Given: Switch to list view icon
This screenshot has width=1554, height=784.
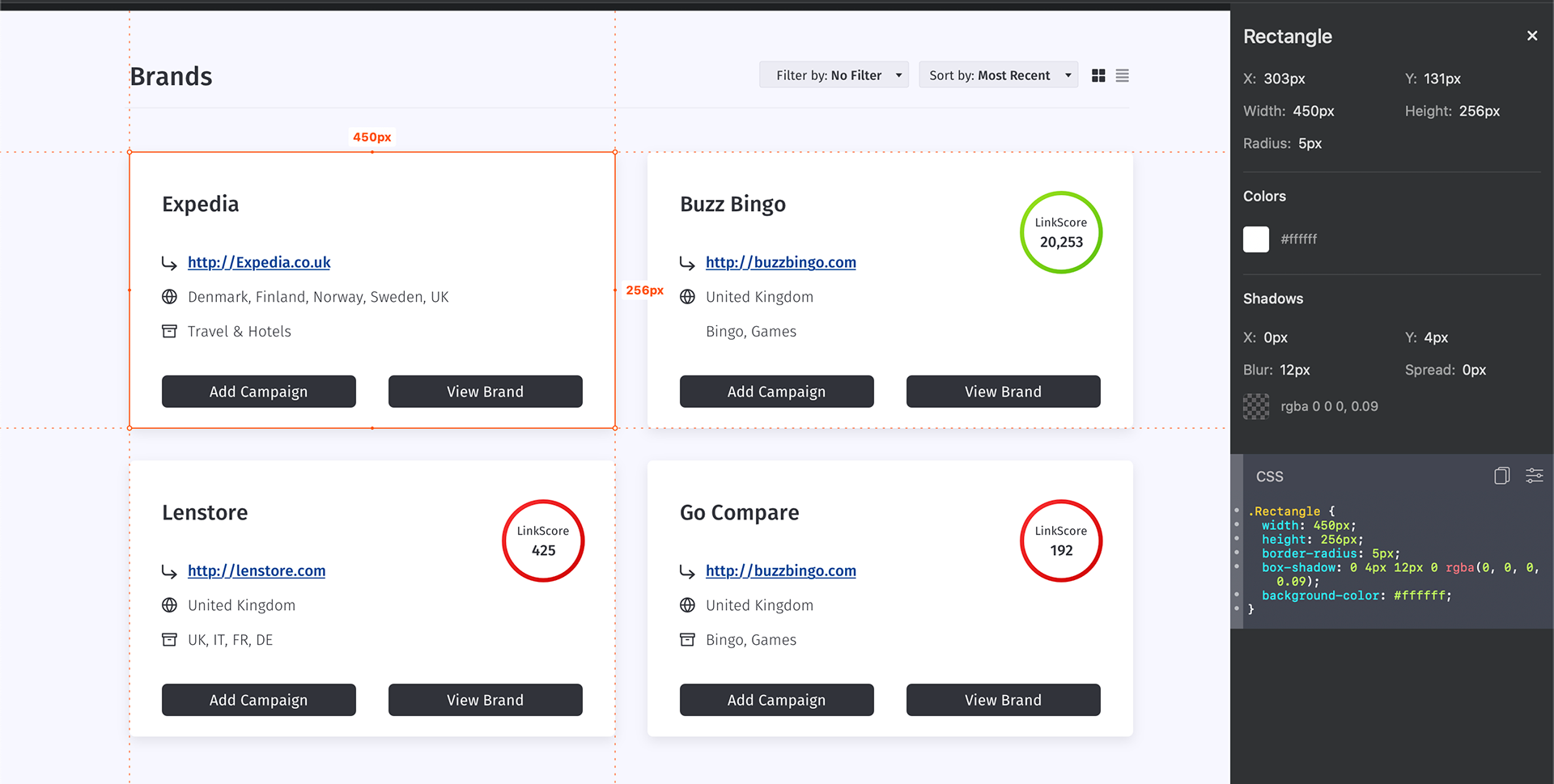Looking at the screenshot, I should [x=1122, y=75].
